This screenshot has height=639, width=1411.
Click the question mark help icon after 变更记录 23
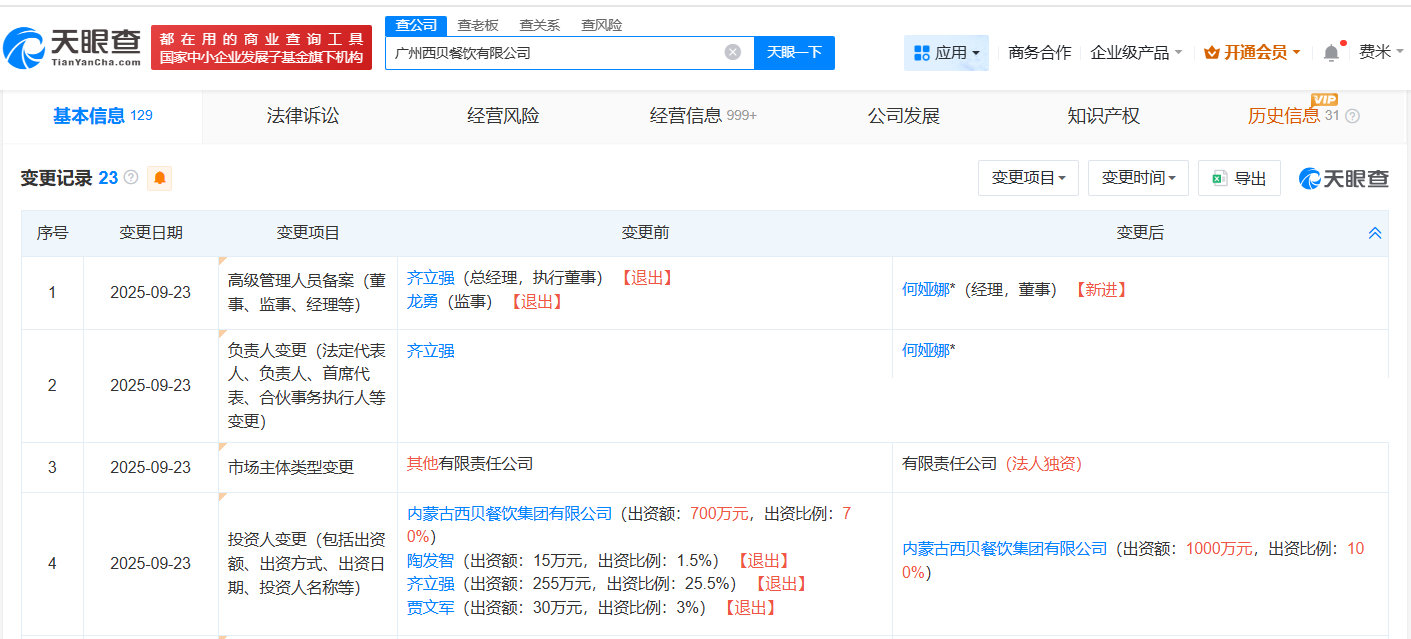[x=132, y=177]
